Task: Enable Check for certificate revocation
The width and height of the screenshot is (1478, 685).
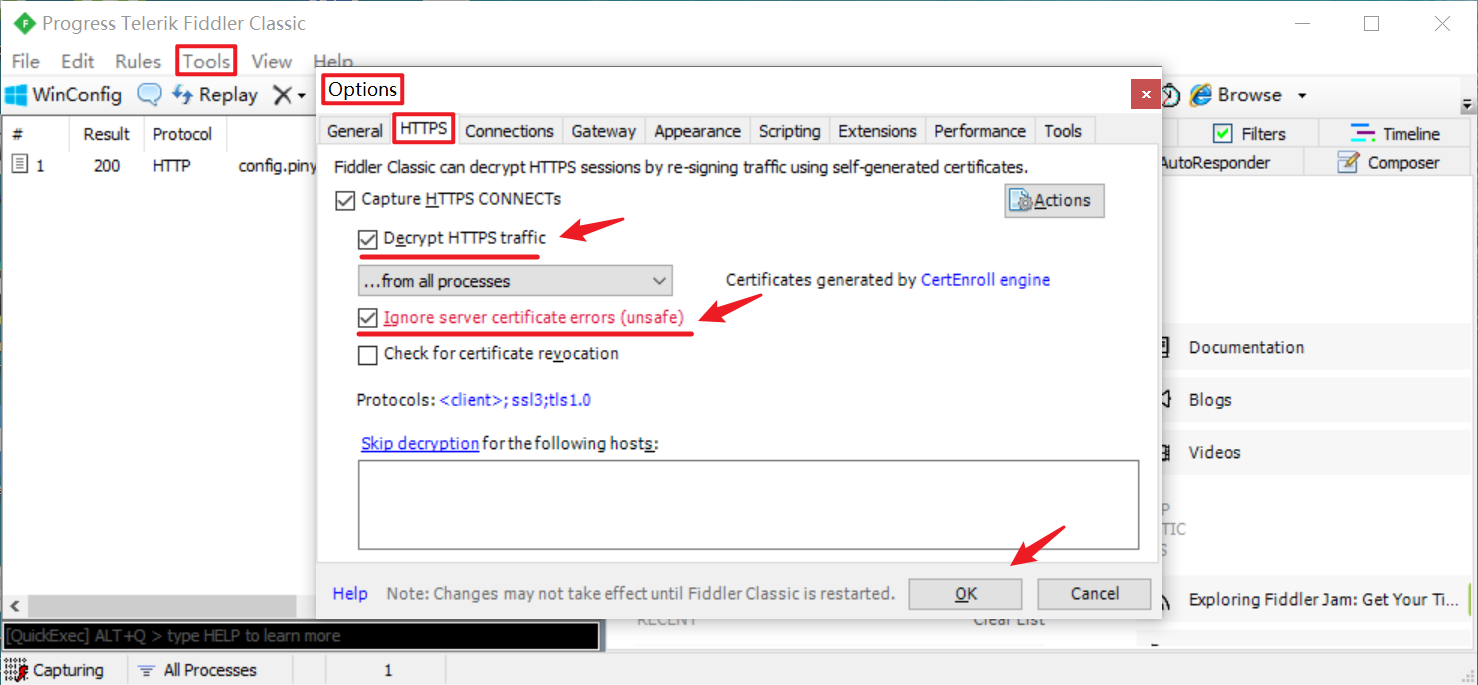Action: pos(367,354)
